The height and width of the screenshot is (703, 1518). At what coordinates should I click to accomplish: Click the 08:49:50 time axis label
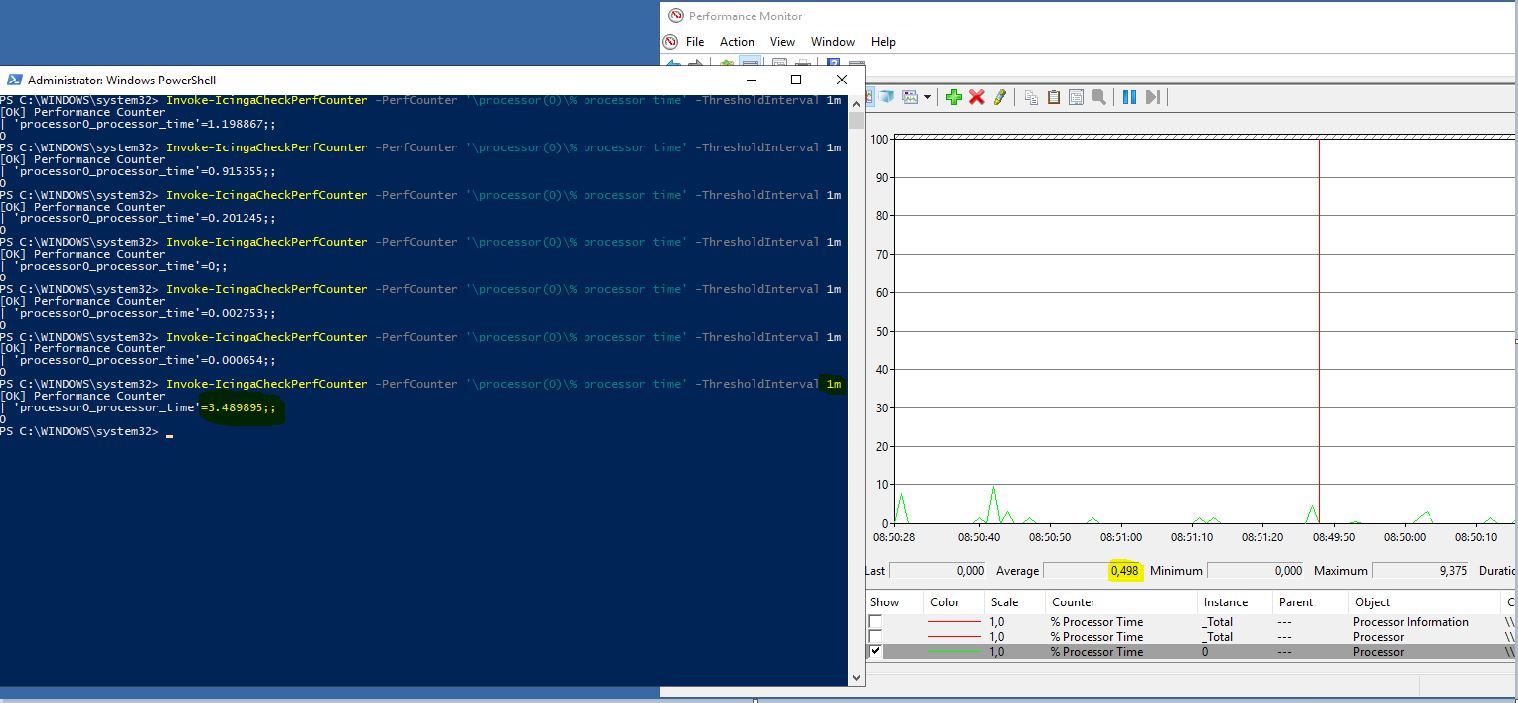coord(1334,537)
